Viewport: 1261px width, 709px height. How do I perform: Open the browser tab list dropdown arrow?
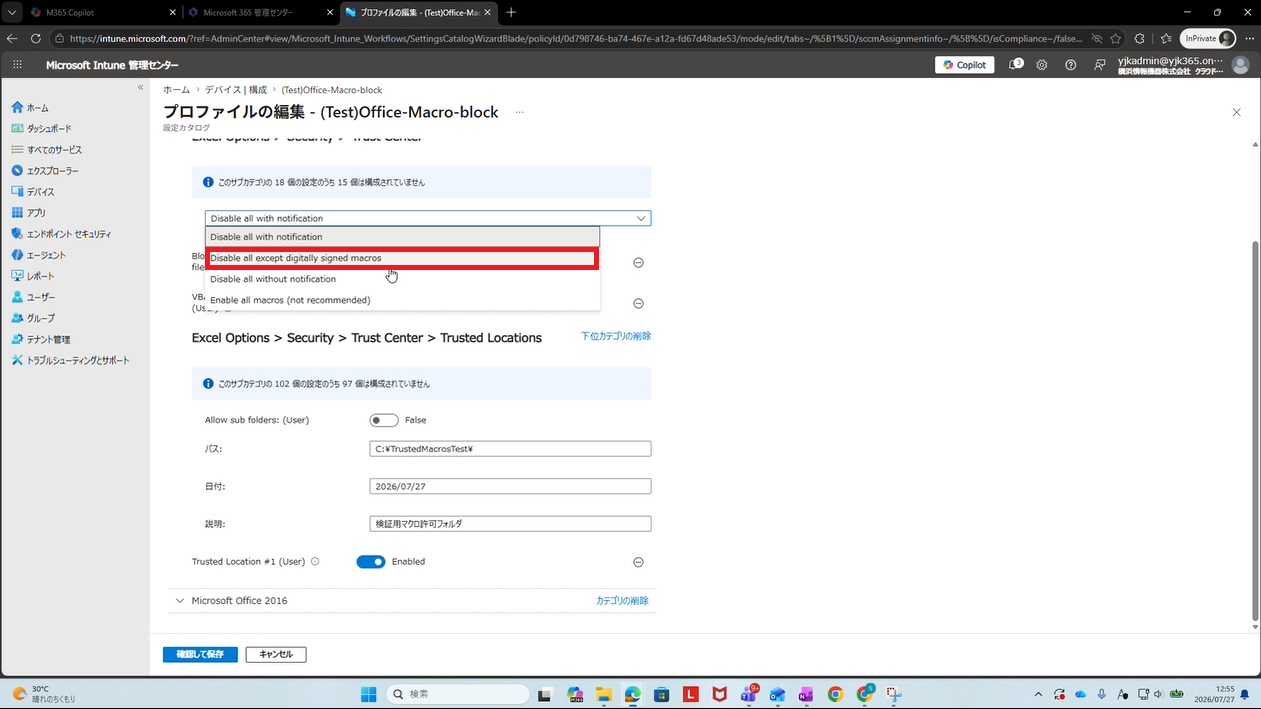[x=12, y=13]
